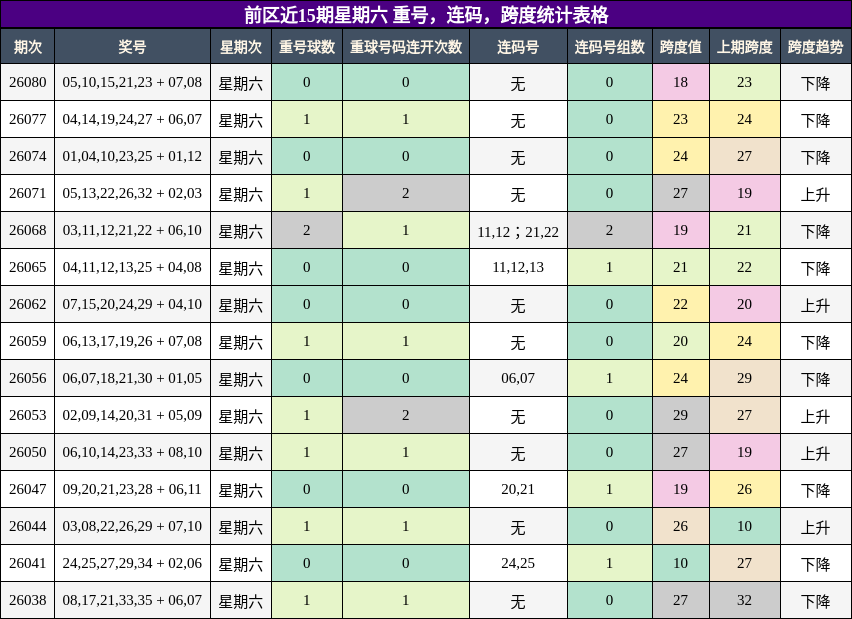This screenshot has height=619, width=852.
Task: Click consecutive numbers cell 06,07
Action: click(x=518, y=378)
